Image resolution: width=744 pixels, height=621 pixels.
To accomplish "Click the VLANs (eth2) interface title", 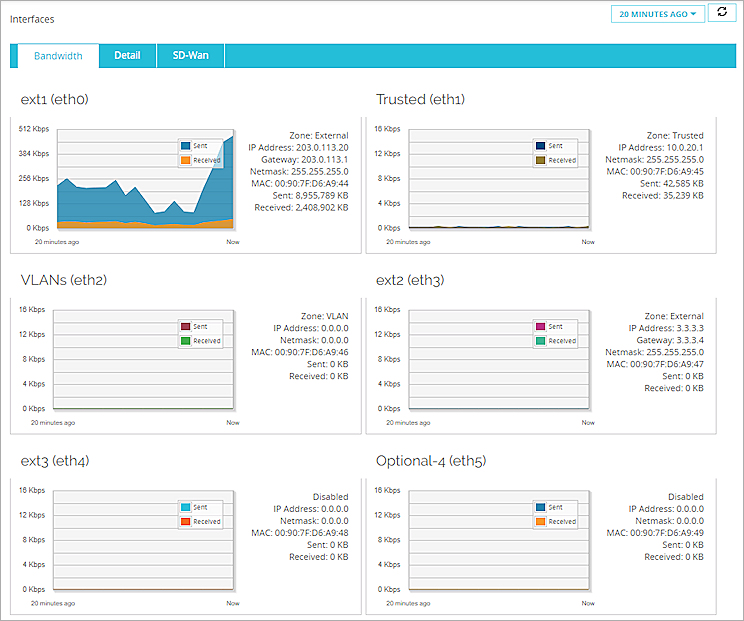I will click(x=64, y=280).
